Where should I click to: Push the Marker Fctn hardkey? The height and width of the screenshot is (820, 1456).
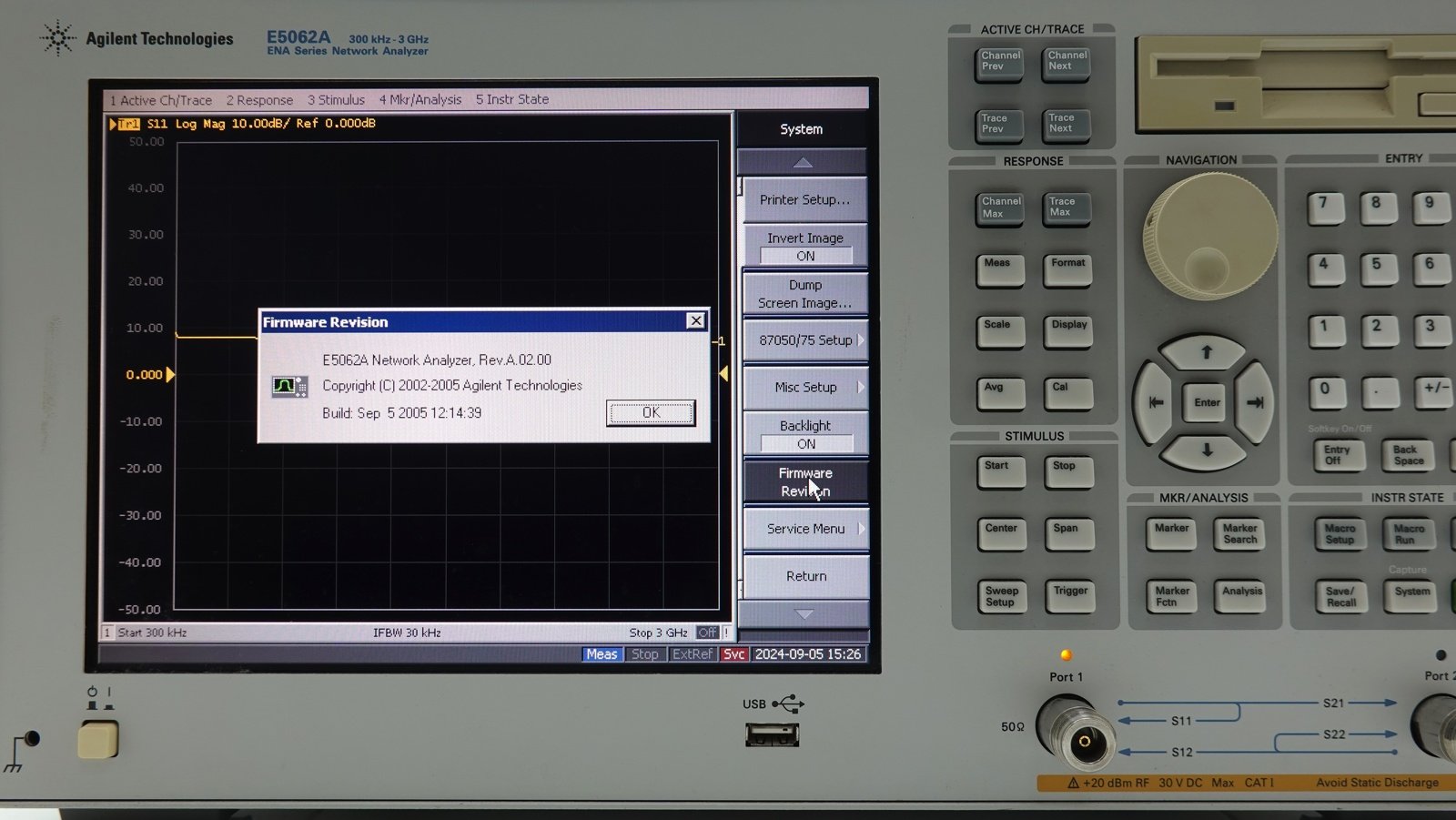[1173, 597]
